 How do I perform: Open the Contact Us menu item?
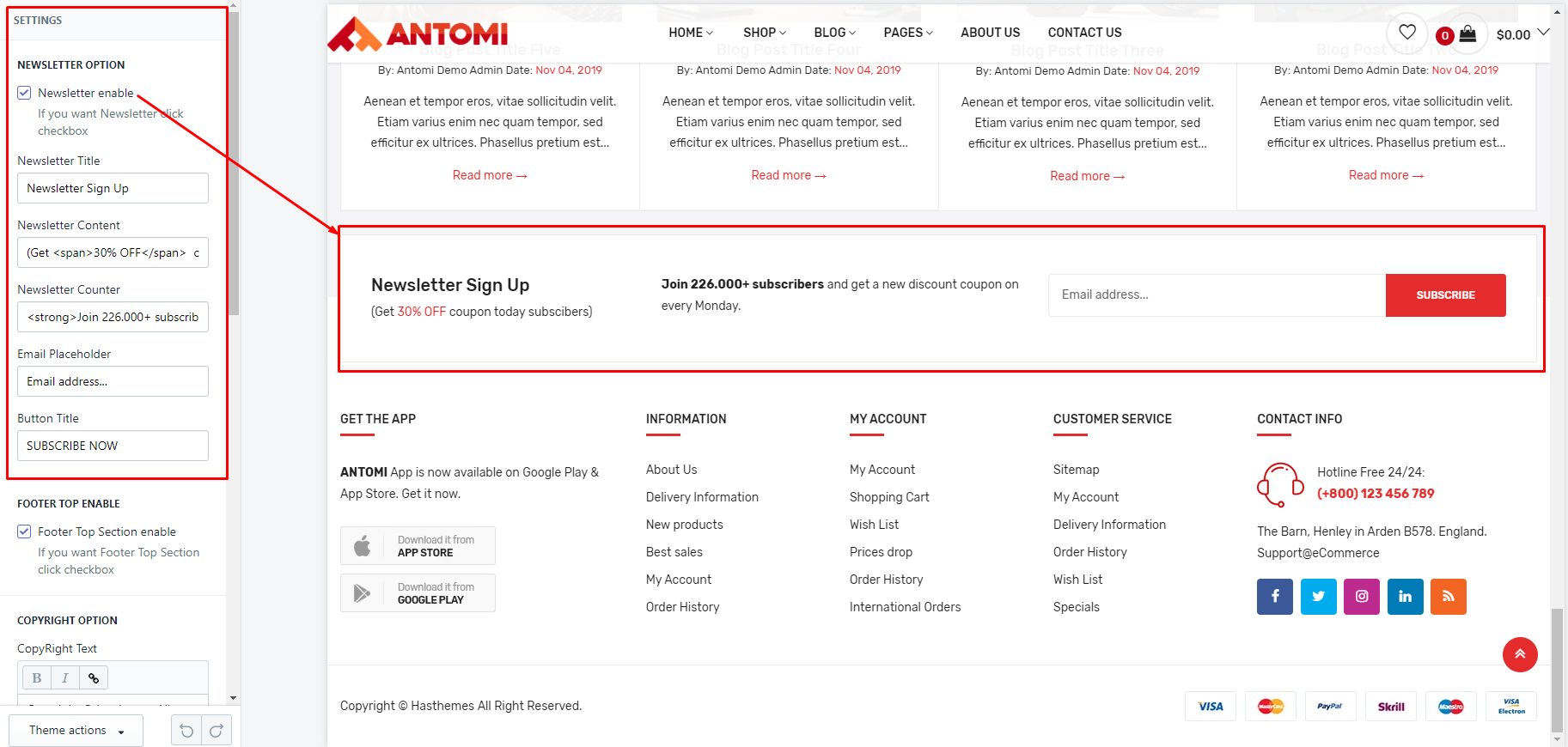(x=1084, y=33)
